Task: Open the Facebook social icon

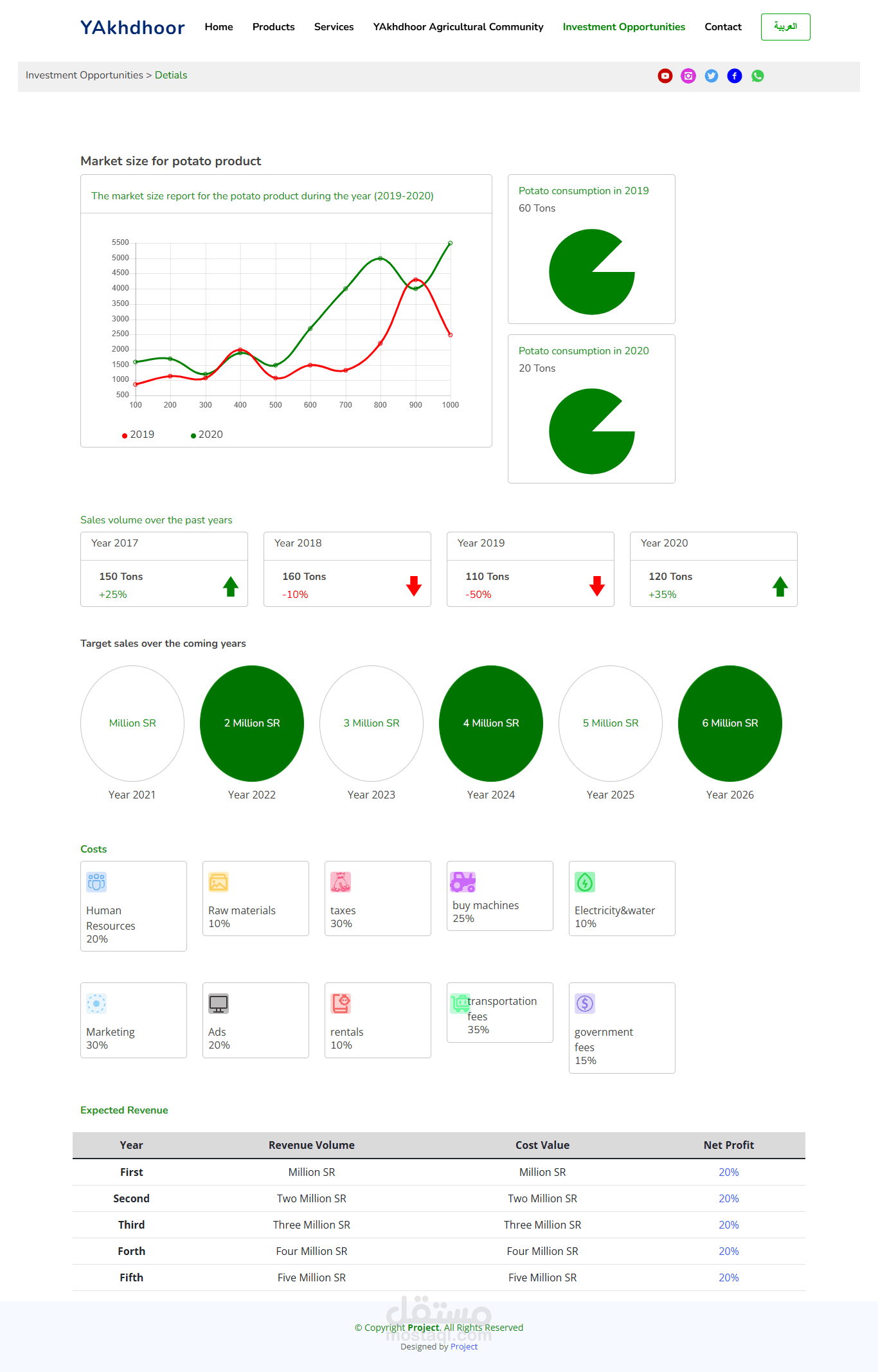Action: (x=735, y=76)
